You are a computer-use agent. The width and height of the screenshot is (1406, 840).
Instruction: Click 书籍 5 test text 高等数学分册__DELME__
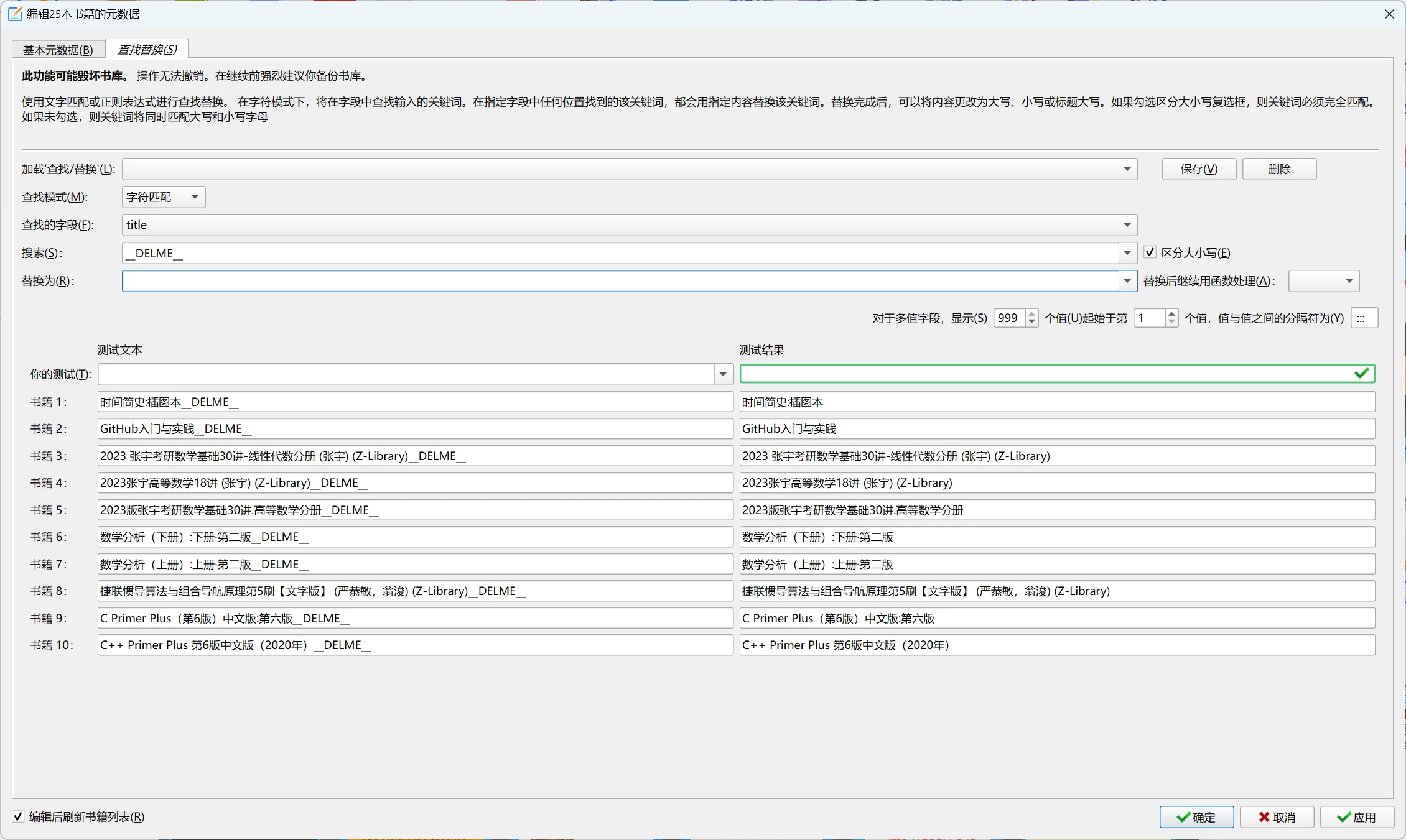(415, 510)
